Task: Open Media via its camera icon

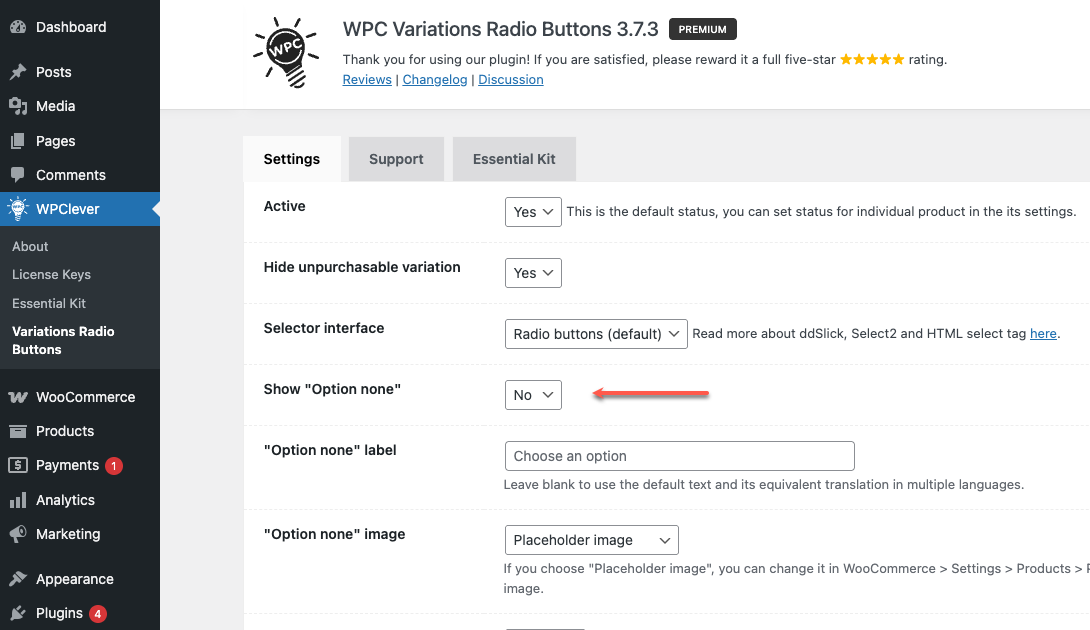Action: coord(18,106)
